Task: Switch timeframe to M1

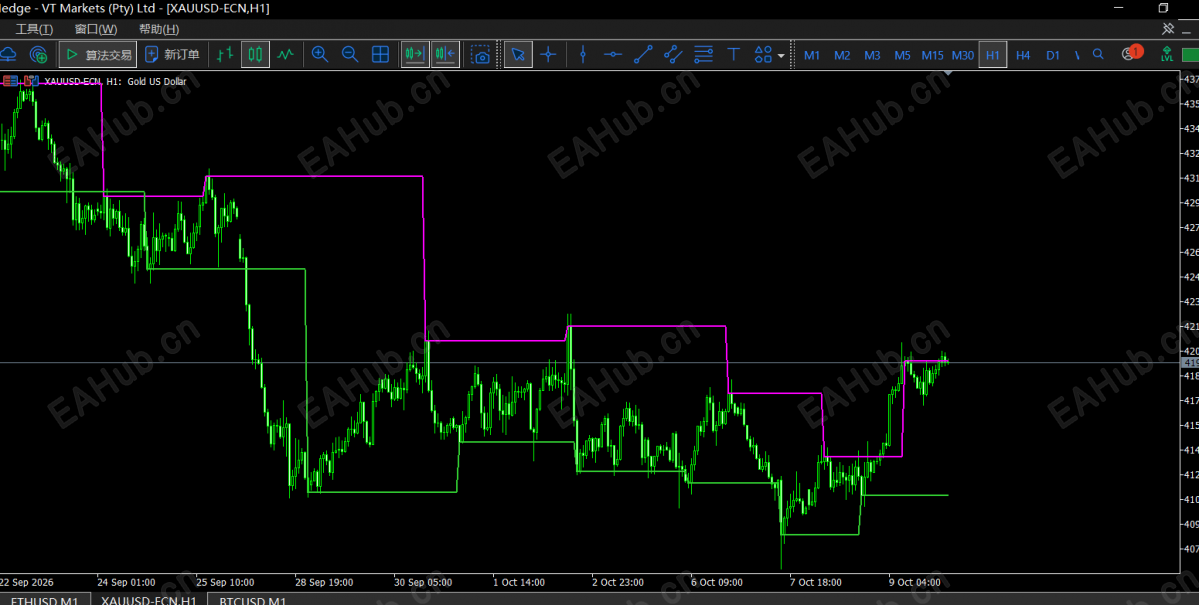Action: [x=812, y=55]
